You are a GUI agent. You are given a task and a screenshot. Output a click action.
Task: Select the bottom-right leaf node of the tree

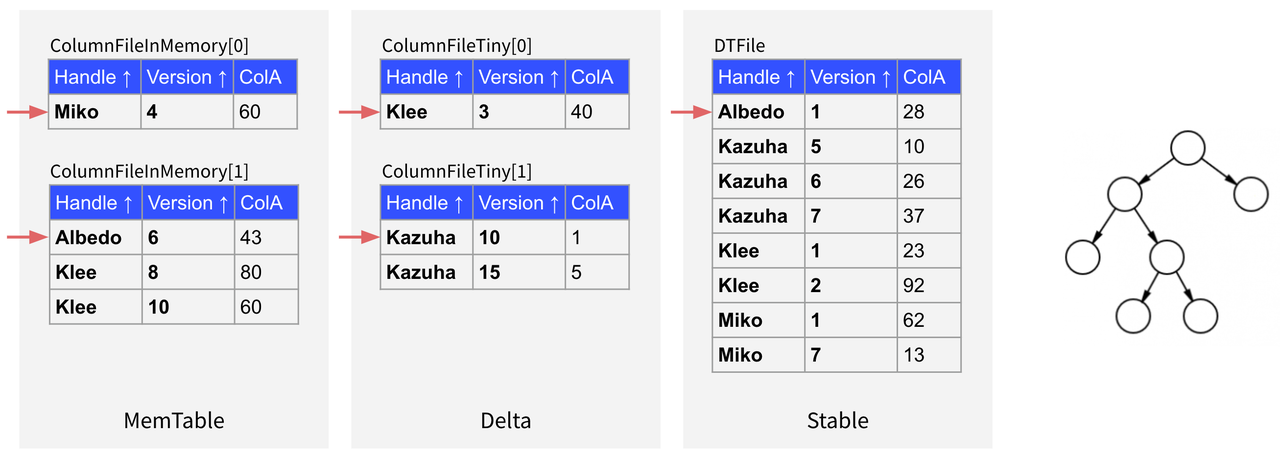click(1200, 316)
